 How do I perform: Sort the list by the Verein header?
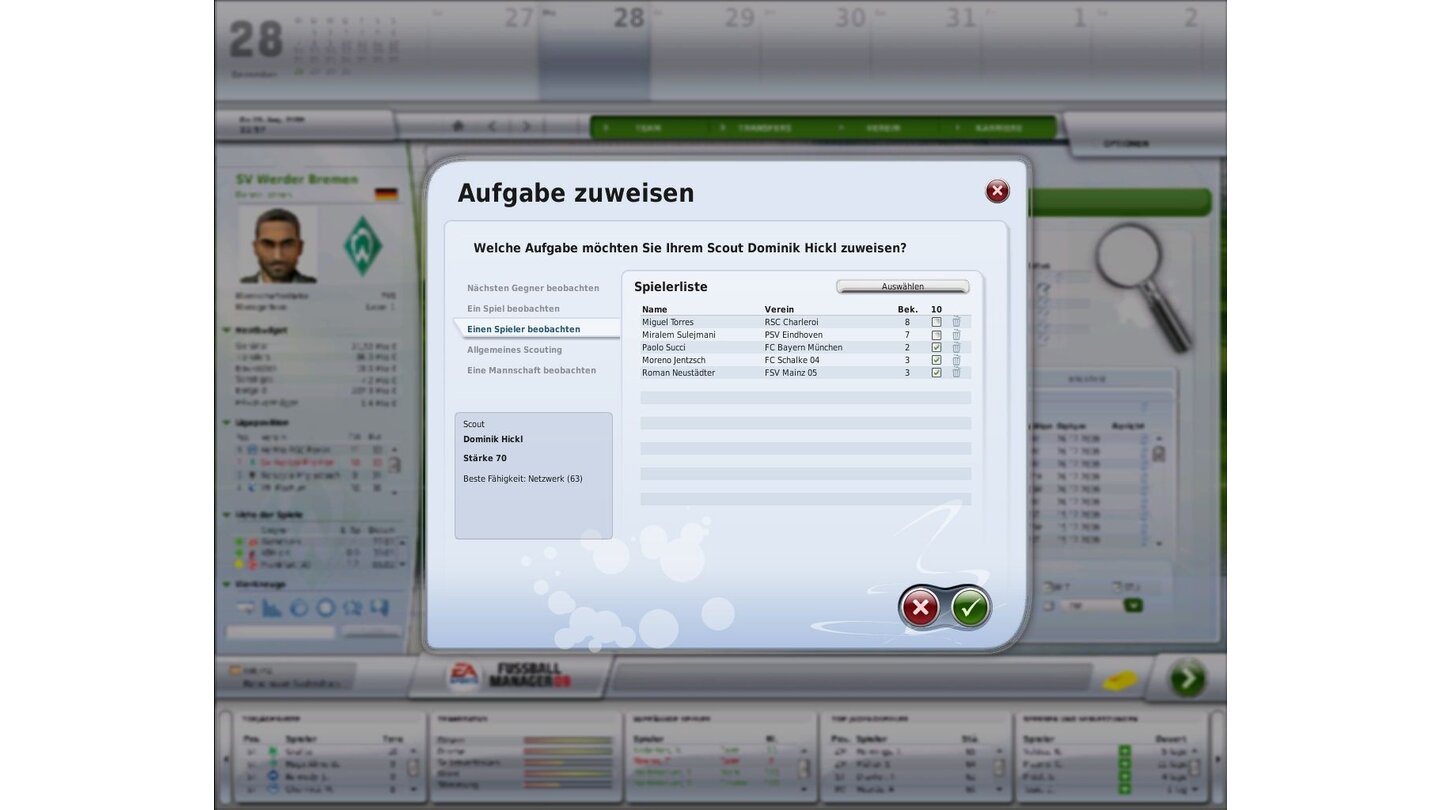(x=779, y=310)
